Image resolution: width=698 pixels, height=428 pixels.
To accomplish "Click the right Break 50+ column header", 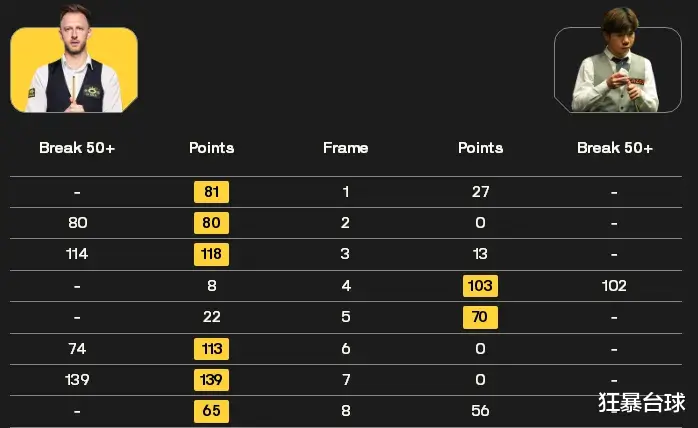I will point(615,148).
